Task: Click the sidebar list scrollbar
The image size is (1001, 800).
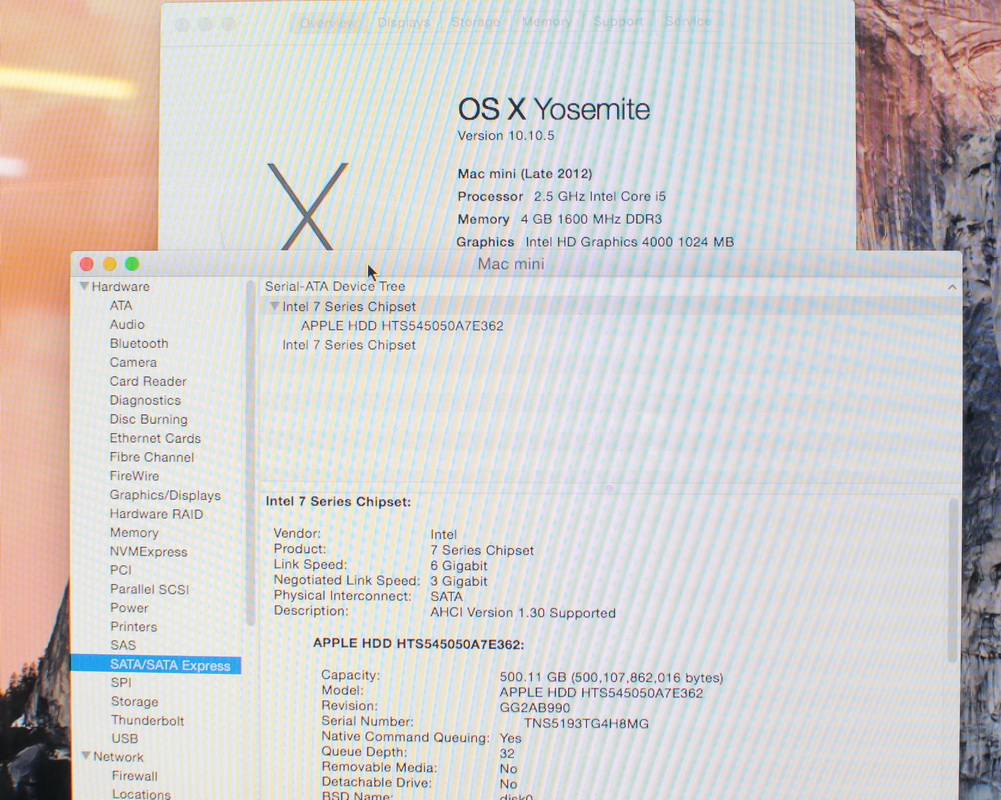Action: tap(250, 453)
